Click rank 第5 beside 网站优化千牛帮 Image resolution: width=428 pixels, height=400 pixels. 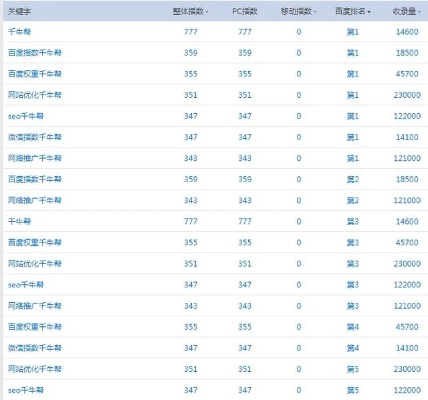(x=353, y=369)
